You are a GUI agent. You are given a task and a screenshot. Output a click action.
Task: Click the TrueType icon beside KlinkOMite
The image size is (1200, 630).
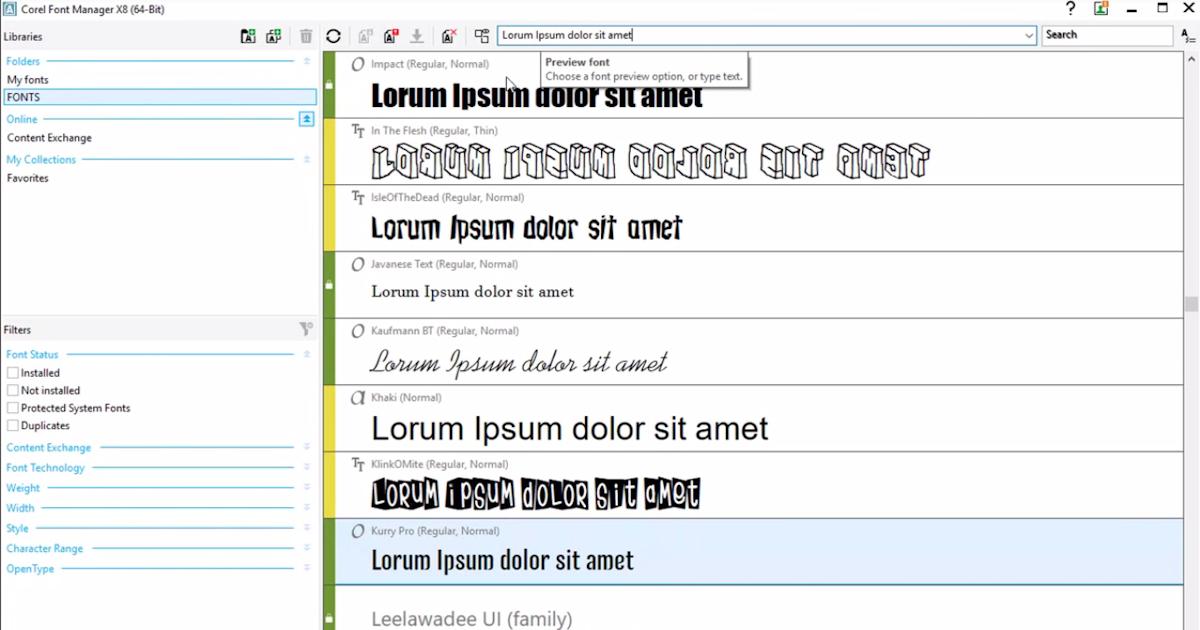click(x=358, y=465)
